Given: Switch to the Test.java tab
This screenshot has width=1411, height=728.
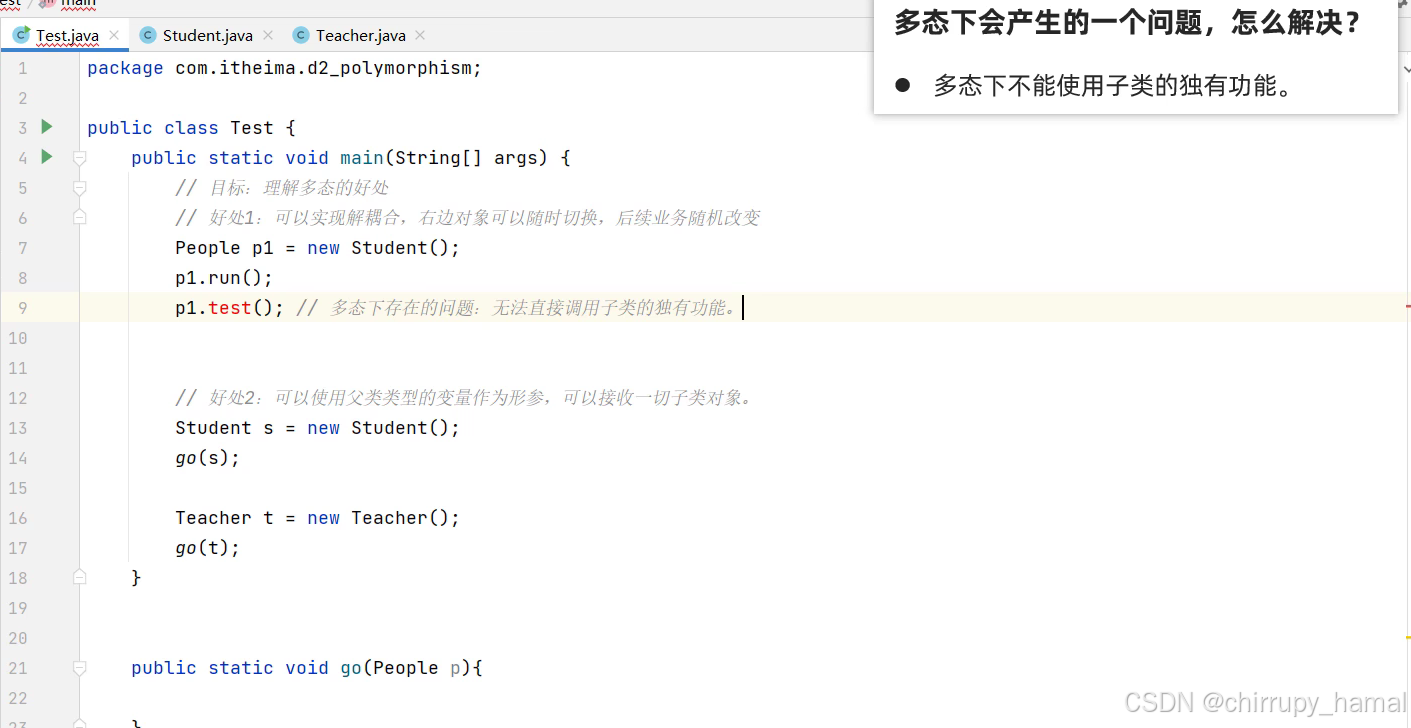Looking at the screenshot, I should pyautogui.click(x=66, y=35).
